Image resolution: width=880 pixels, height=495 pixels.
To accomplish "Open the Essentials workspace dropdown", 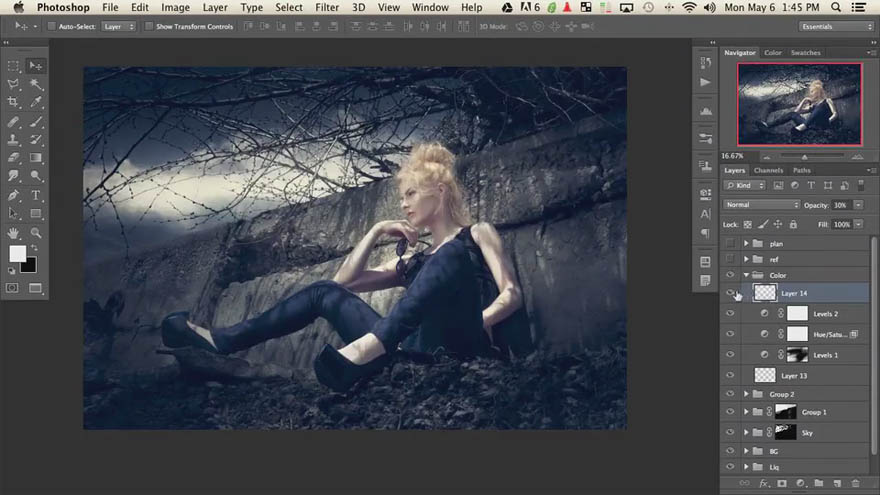I will click(x=836, y=26).
